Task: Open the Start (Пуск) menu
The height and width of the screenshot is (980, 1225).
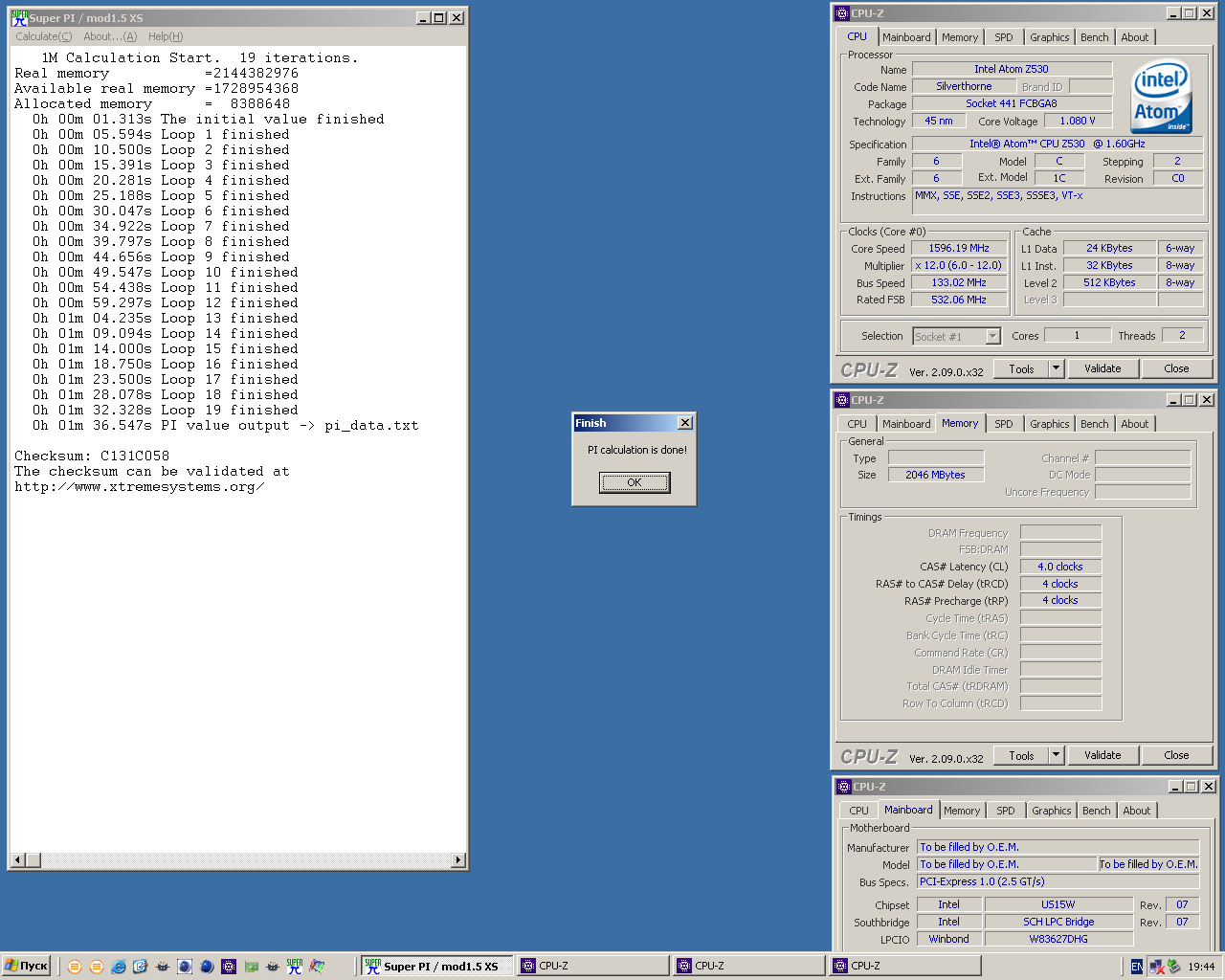Action: pyautogui.click(x=26, y=966)
